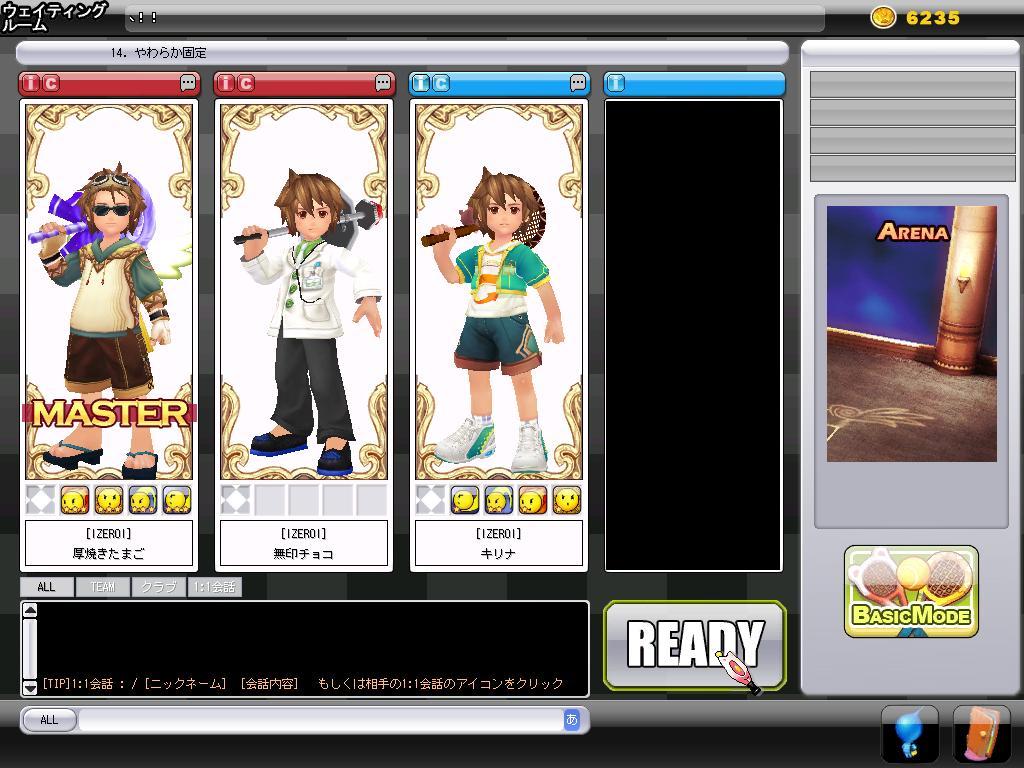This screenshot has height=768, width=1024.
Task: Click speech bubble icon on second player slot
Action: pyautogui.click(x=384, y=83)
